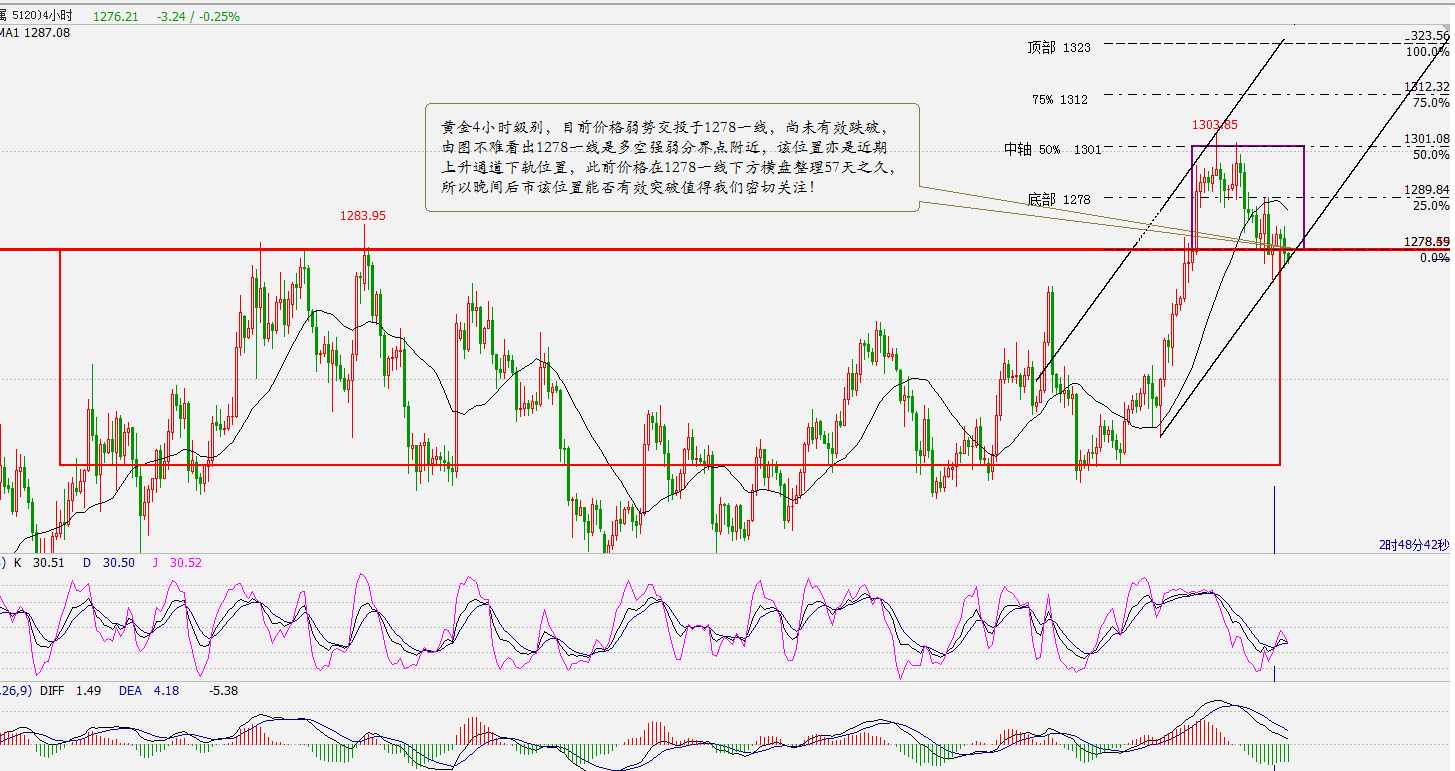Click the countdown timer 2时48分42秒
Screen dimensions: 1455x771
[1414, 544]
